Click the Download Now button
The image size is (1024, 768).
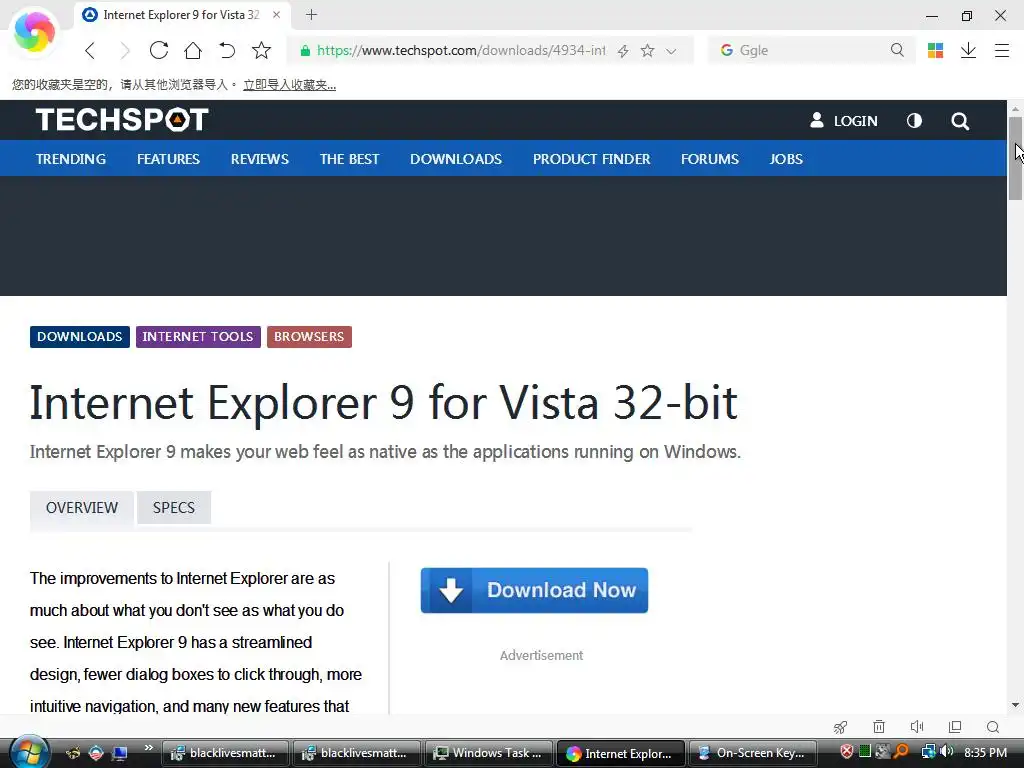coord(534,590)
